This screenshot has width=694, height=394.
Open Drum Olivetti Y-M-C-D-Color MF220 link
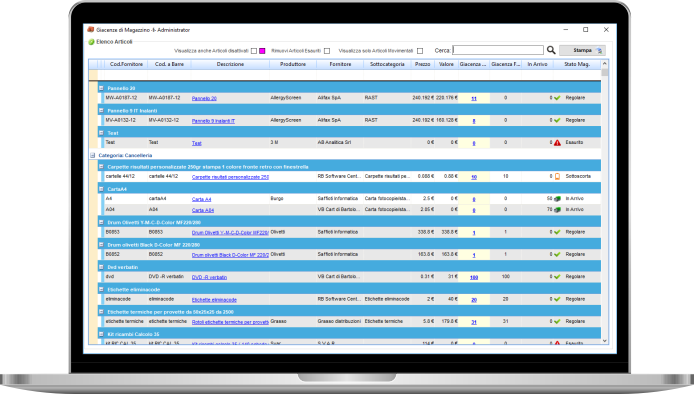(230, 232)
